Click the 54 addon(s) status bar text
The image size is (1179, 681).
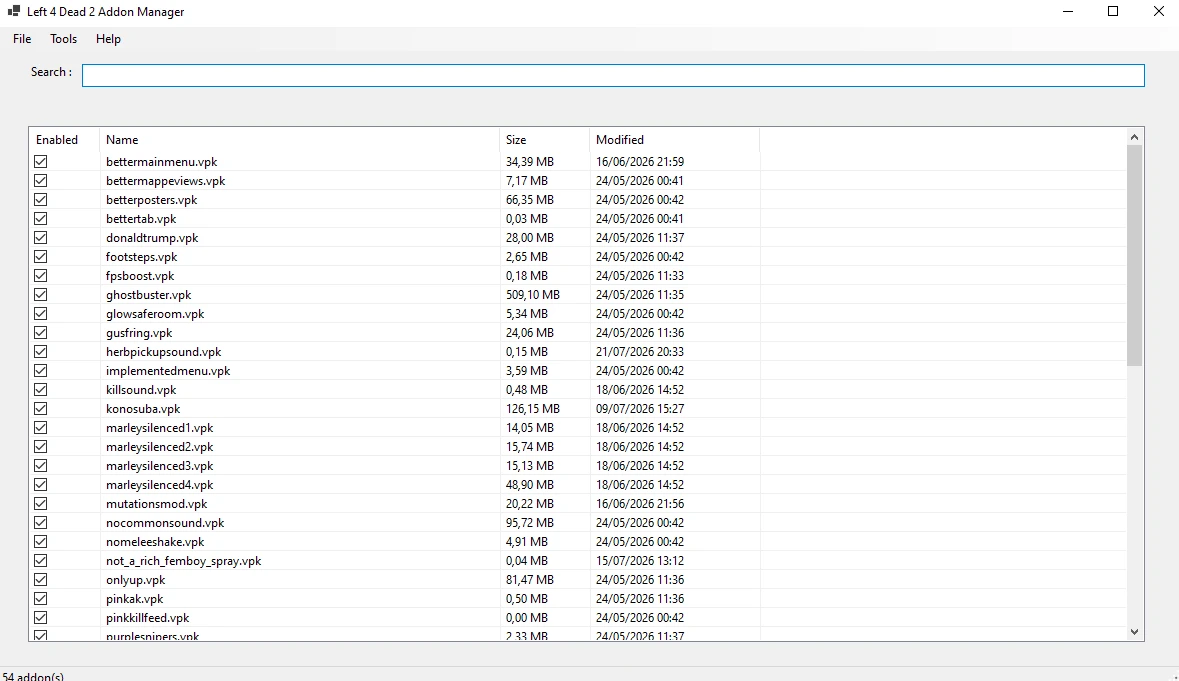click(33, 676)
